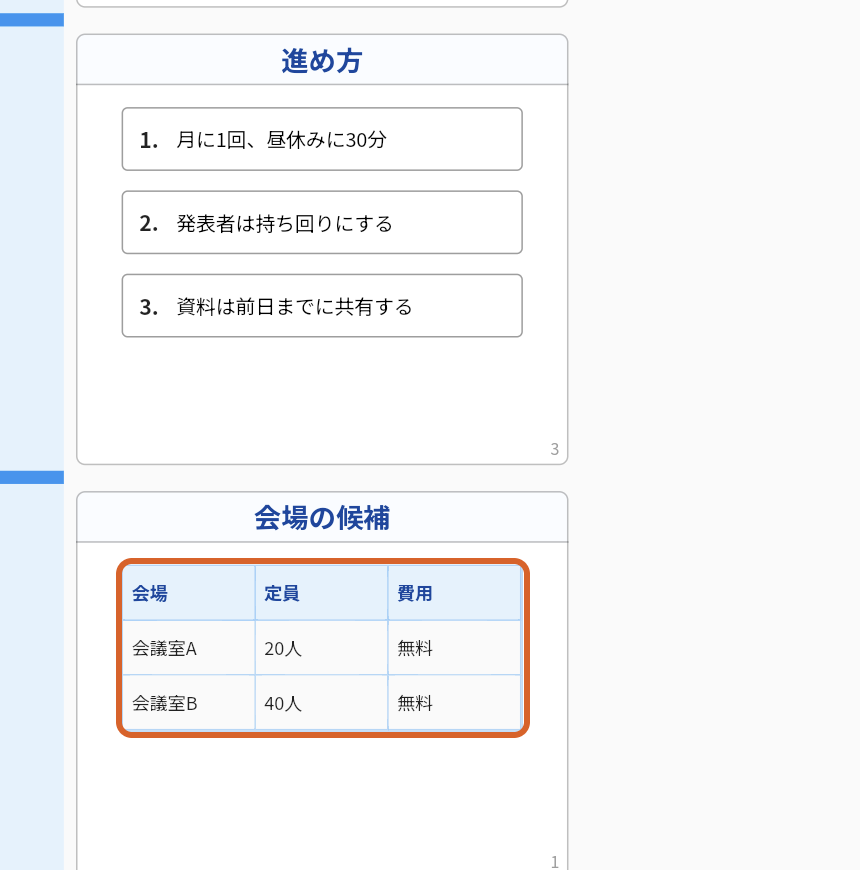Screen dimensions: 860x870
Task: Click the 40人 table cell
Action: coord(321,703)
